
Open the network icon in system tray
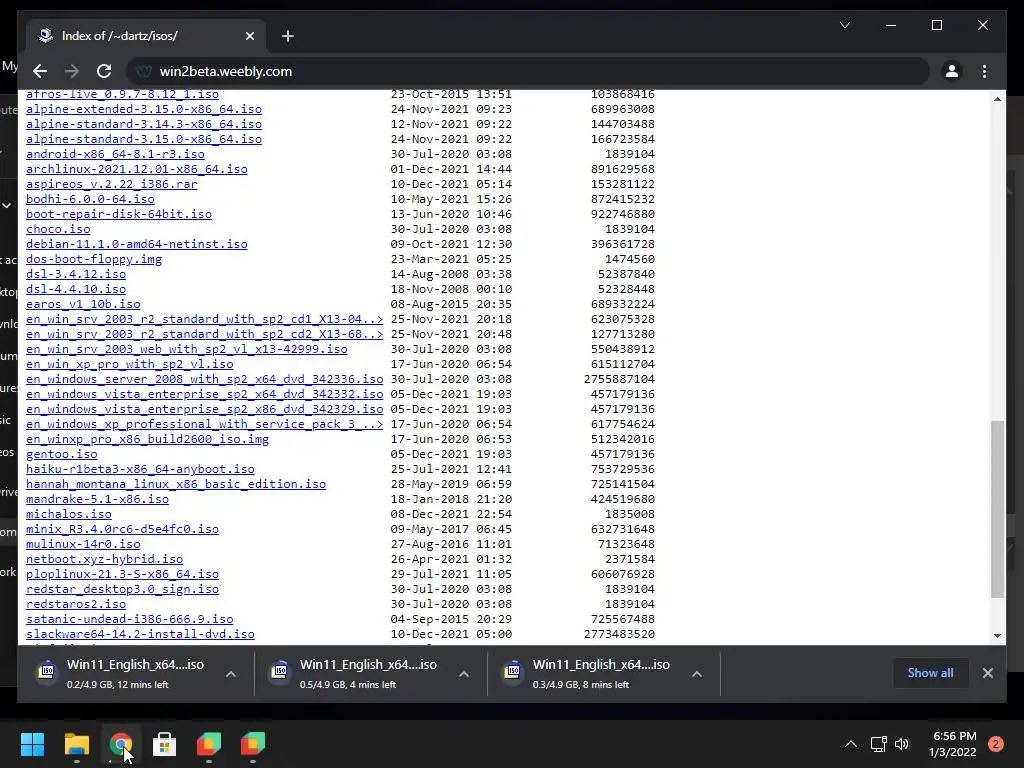(x=878, y=744)
